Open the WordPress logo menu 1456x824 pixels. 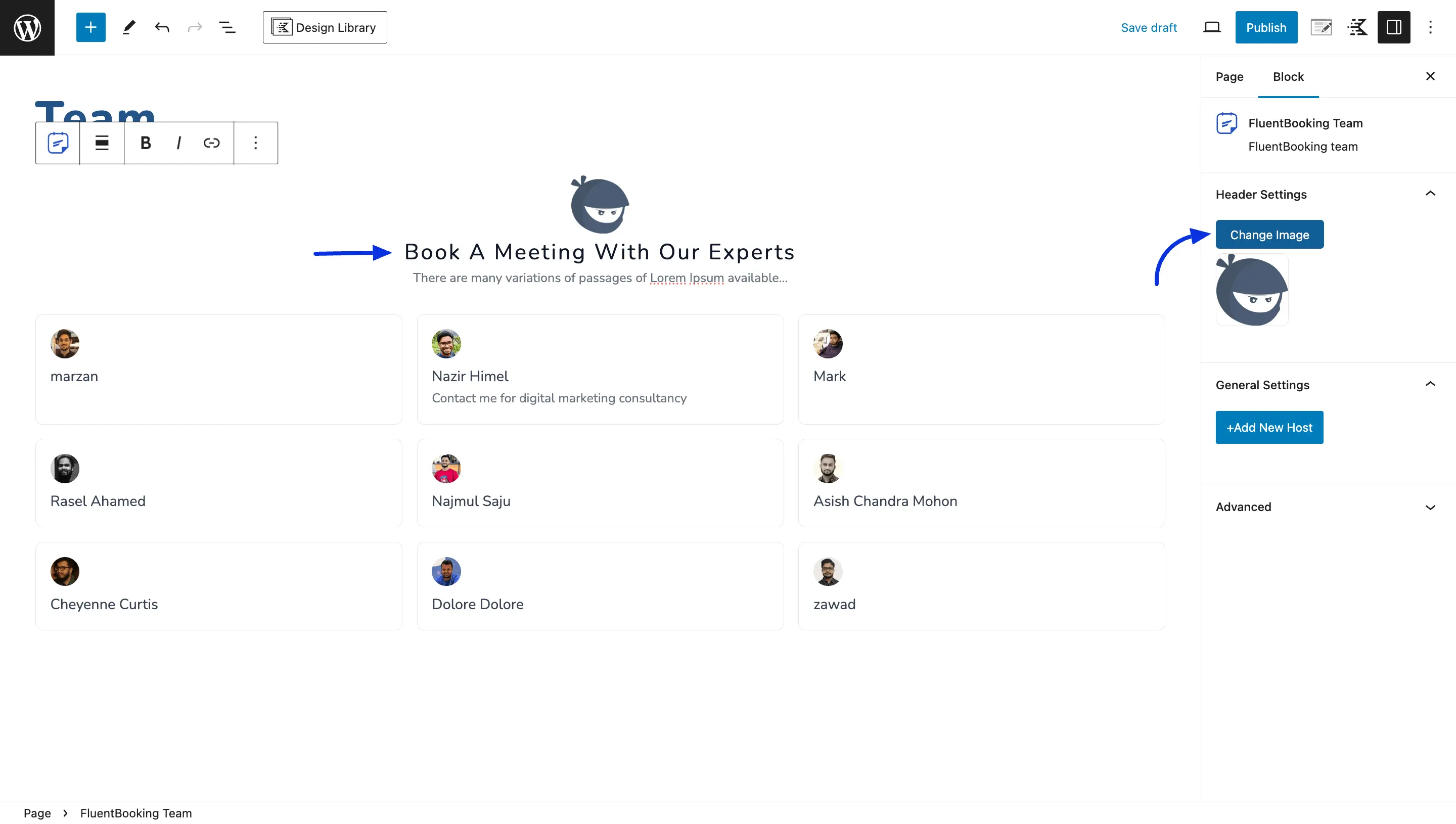(x=27, y=27)
